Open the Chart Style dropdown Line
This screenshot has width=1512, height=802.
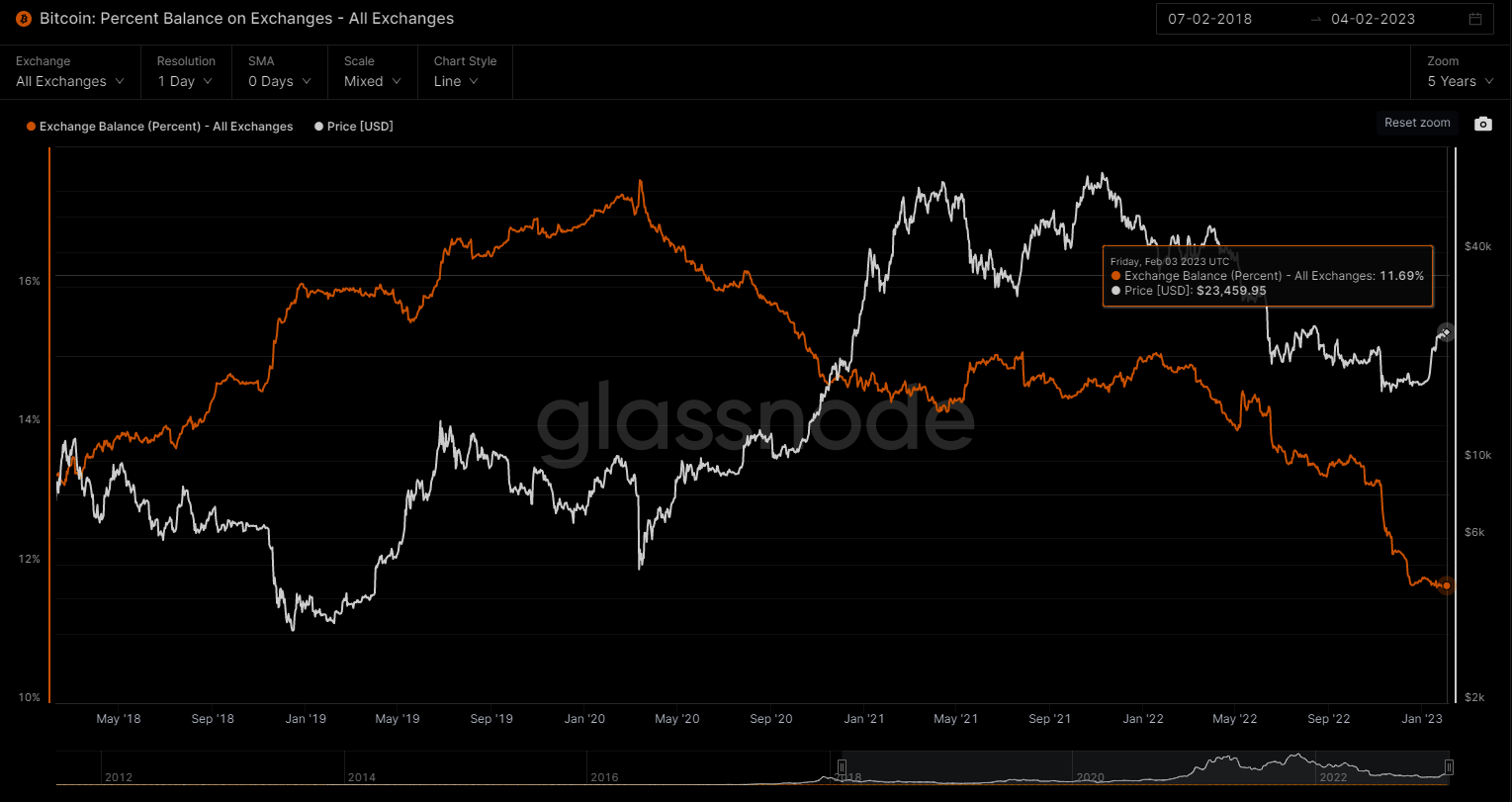[x=456, y=81]
